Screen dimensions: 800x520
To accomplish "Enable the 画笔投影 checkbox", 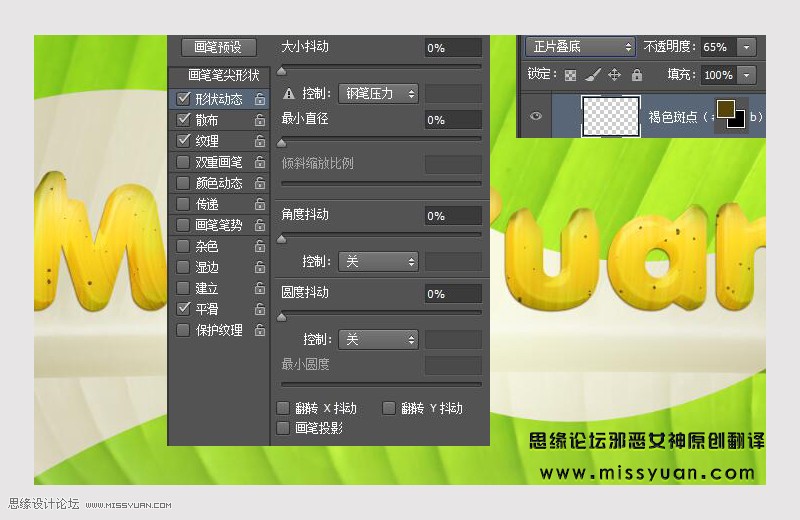I will click(283, 428).
